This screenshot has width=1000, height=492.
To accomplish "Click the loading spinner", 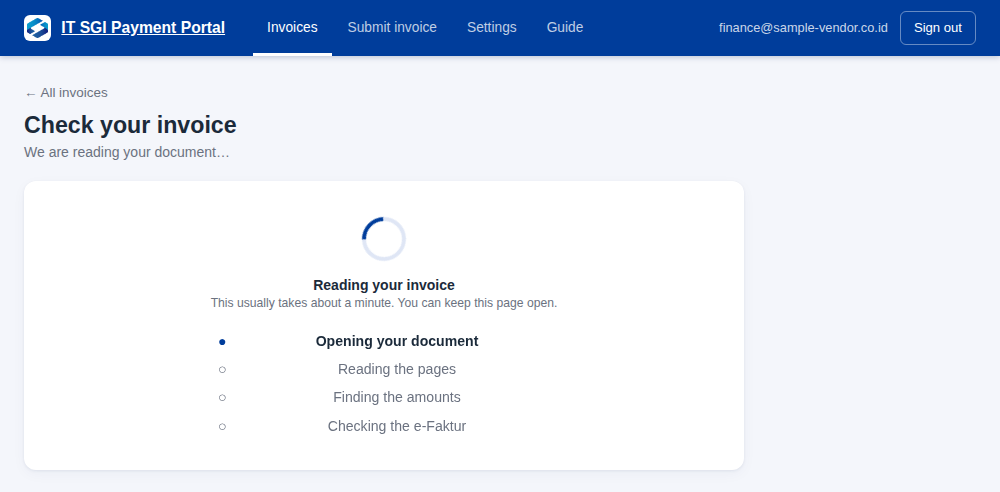I will 384,239.
